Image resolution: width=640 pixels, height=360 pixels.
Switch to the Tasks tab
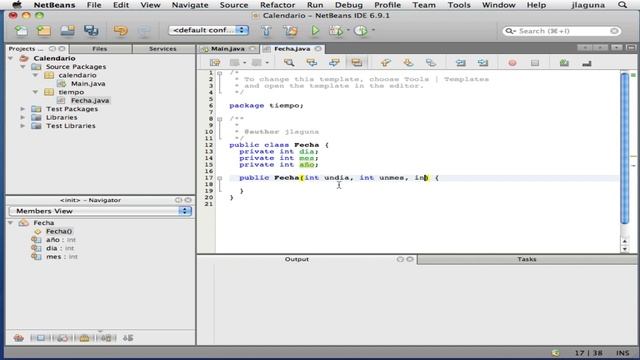click(x=527, y=259)
